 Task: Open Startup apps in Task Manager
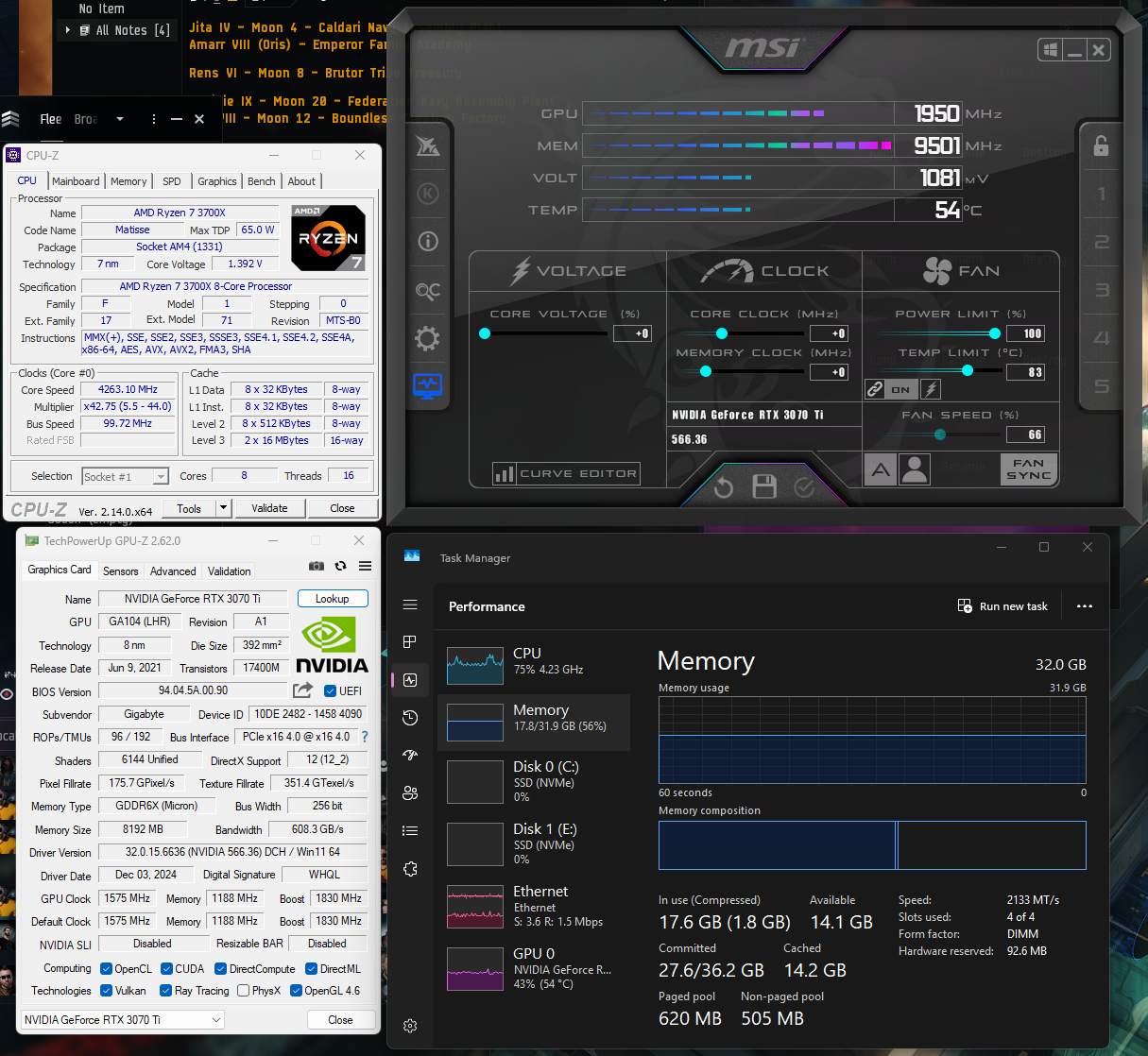tap(410, 756)
